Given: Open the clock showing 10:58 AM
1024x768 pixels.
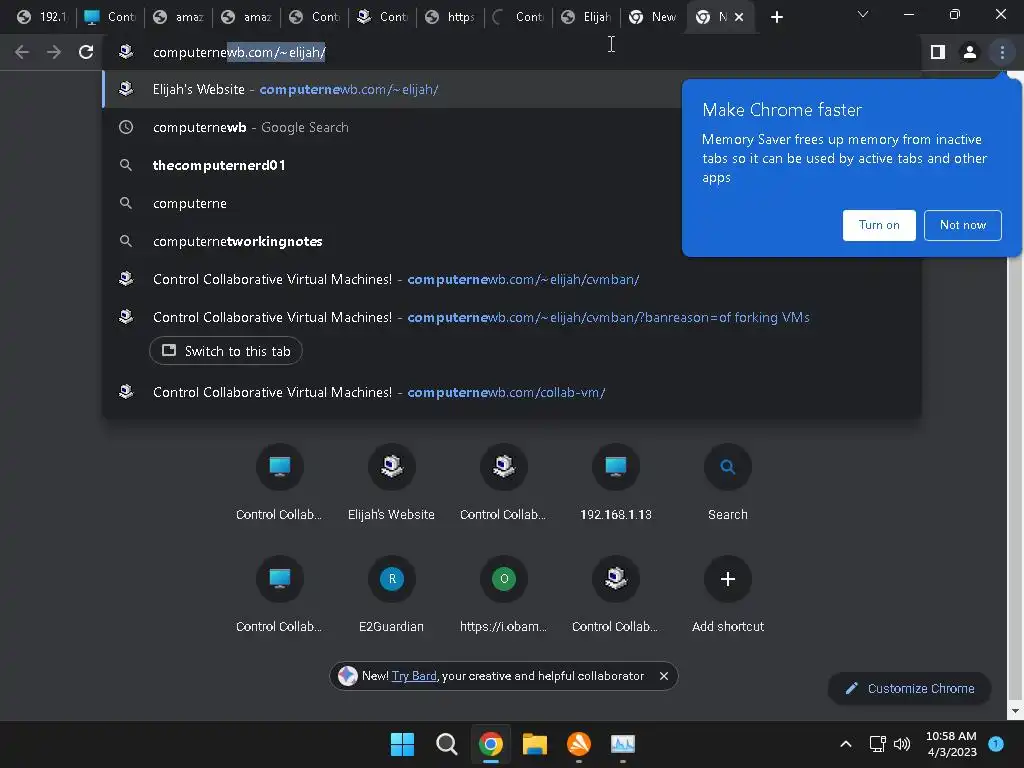Looking at the screenshot, I should pos(952,744).
